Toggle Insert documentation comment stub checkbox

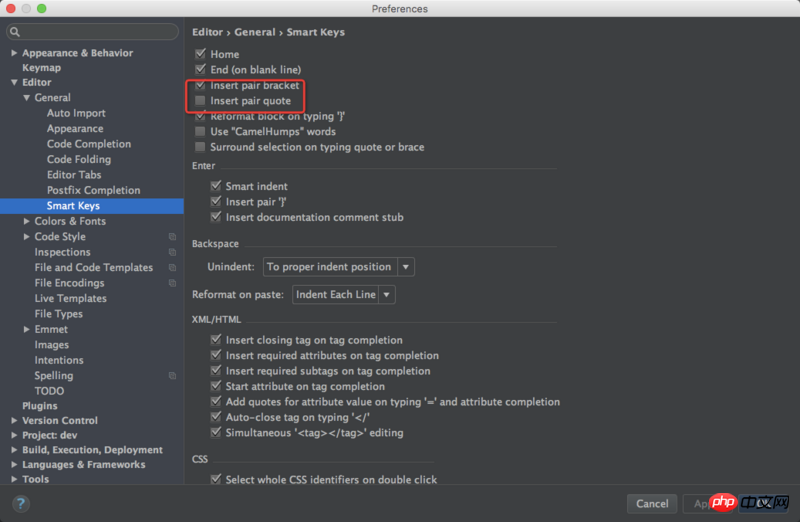(216, 217)
